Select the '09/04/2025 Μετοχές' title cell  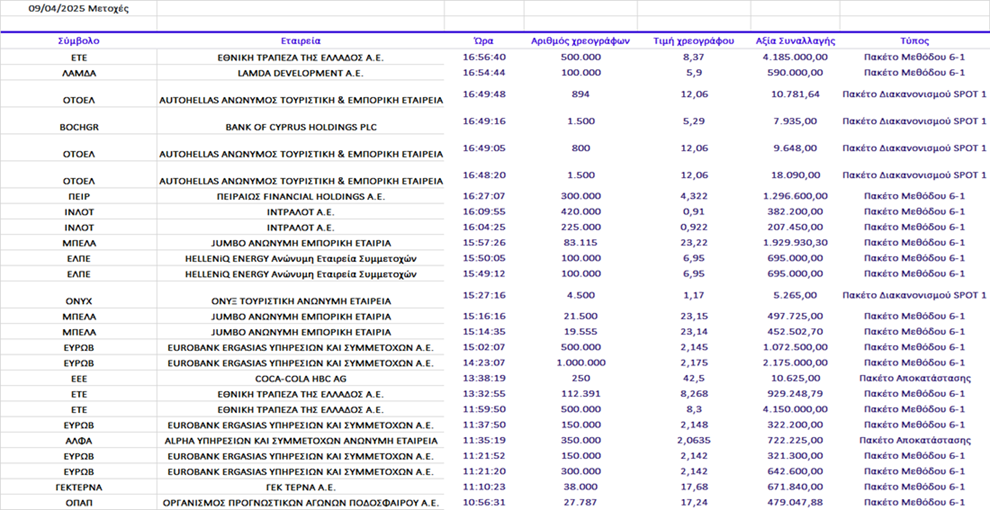78,9
